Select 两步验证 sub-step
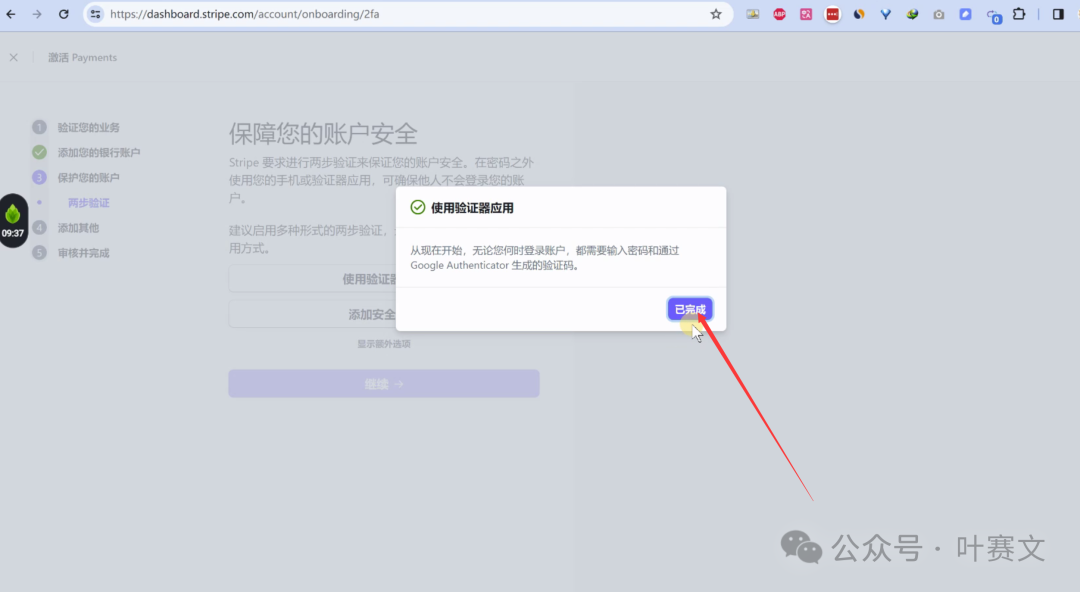1080x592 pixels. pyautogui.click(x=88, y=203)
